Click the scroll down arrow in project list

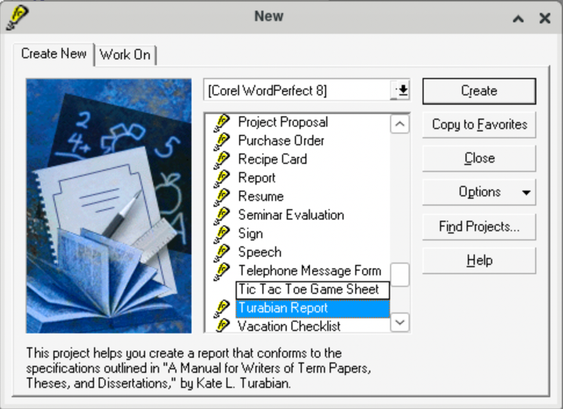(x=400, y=322)
